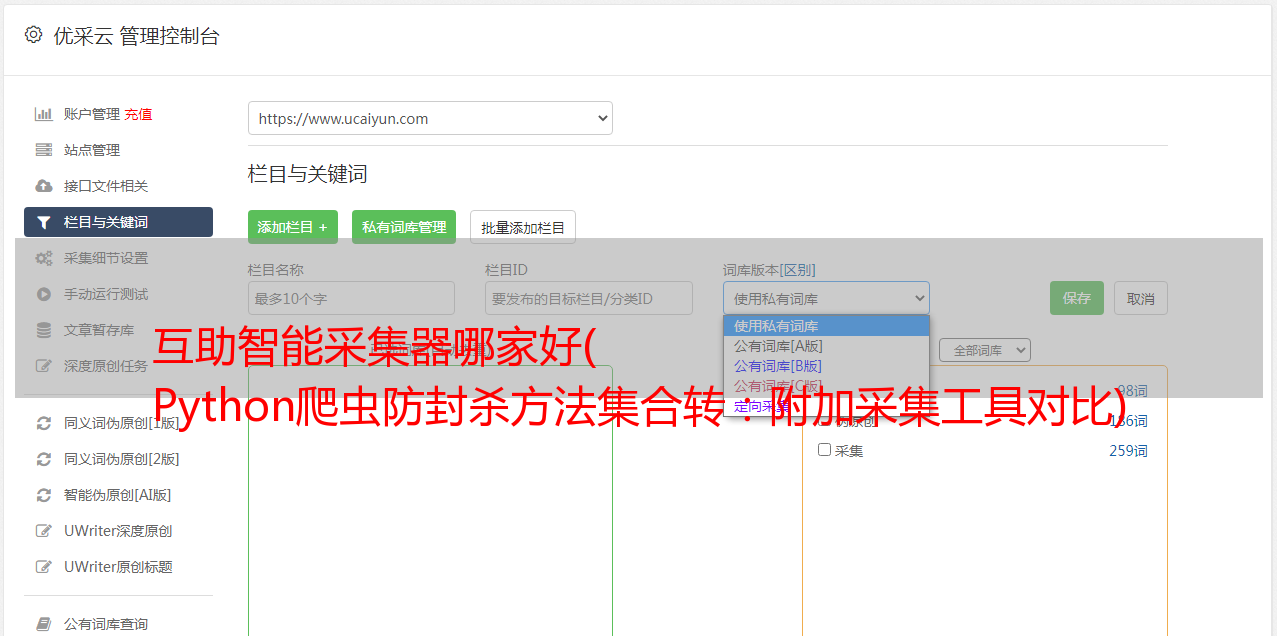
Task: Click the 词库版本[区别] label
Action: pos(769,270)
